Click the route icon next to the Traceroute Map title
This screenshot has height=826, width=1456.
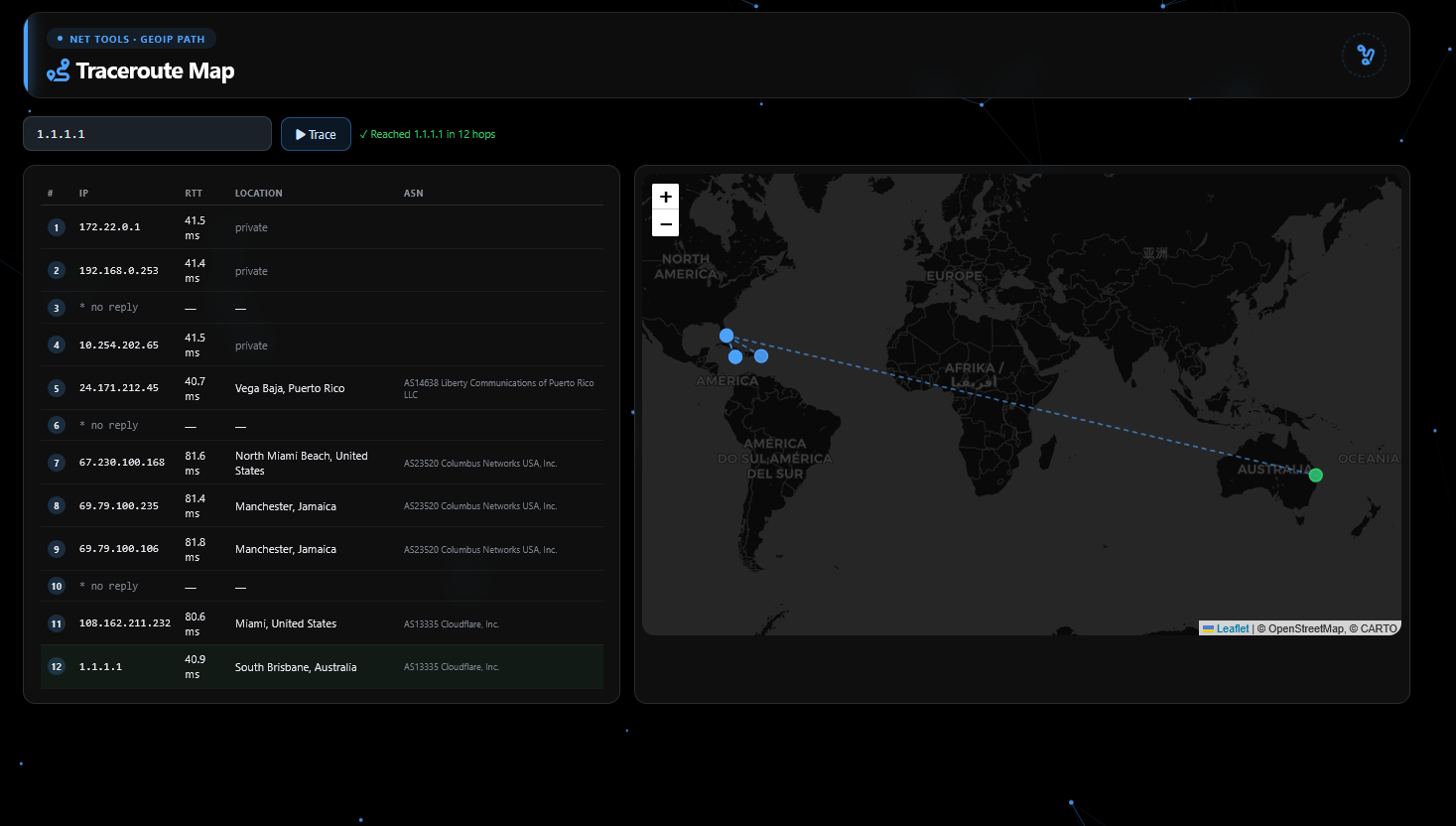59,70
